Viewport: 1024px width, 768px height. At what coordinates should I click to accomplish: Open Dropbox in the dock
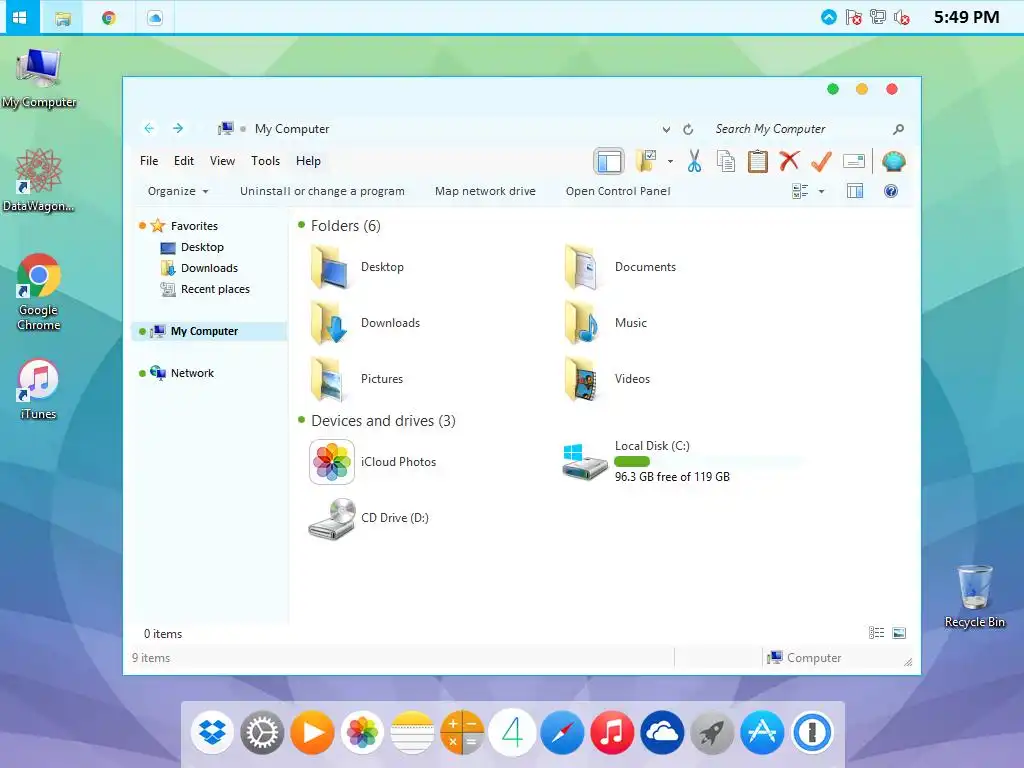[212, 732]
